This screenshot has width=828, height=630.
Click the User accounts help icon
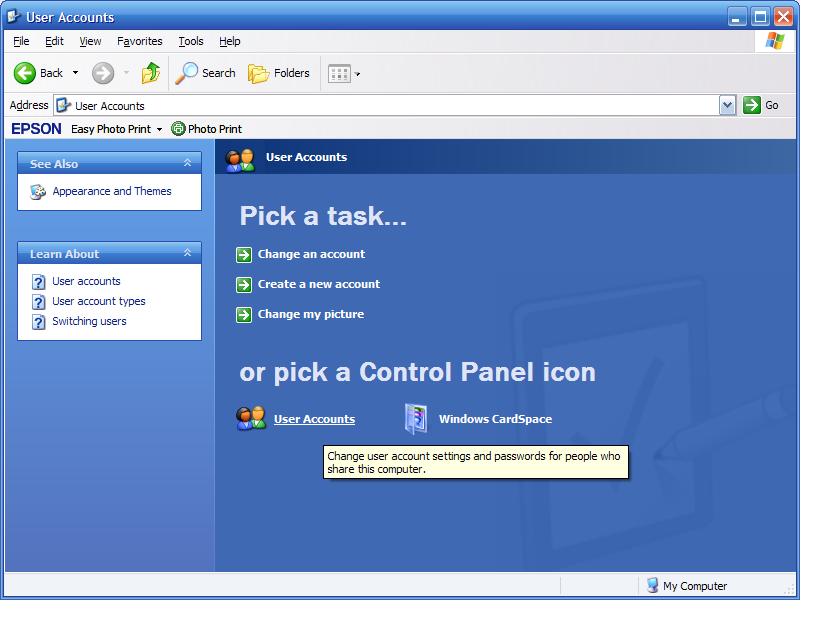[37, 281]
